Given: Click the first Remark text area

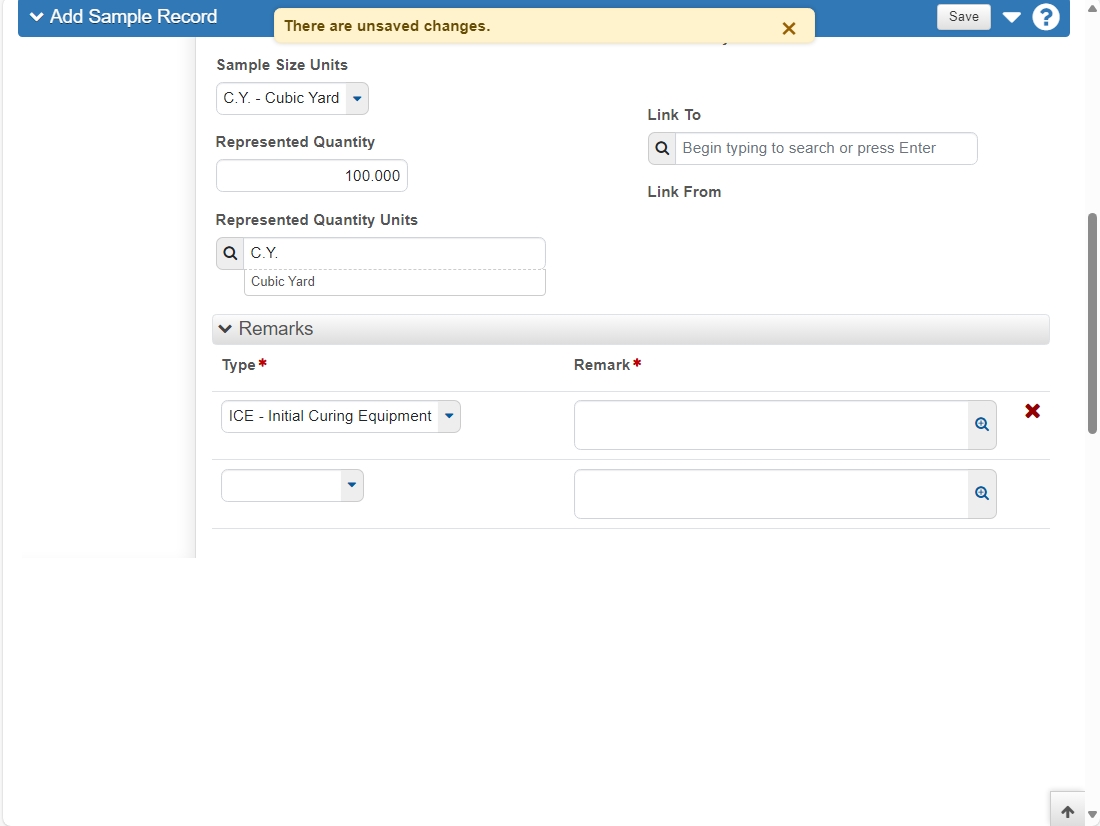Looking at the screenshot, I should coord(771,425).
